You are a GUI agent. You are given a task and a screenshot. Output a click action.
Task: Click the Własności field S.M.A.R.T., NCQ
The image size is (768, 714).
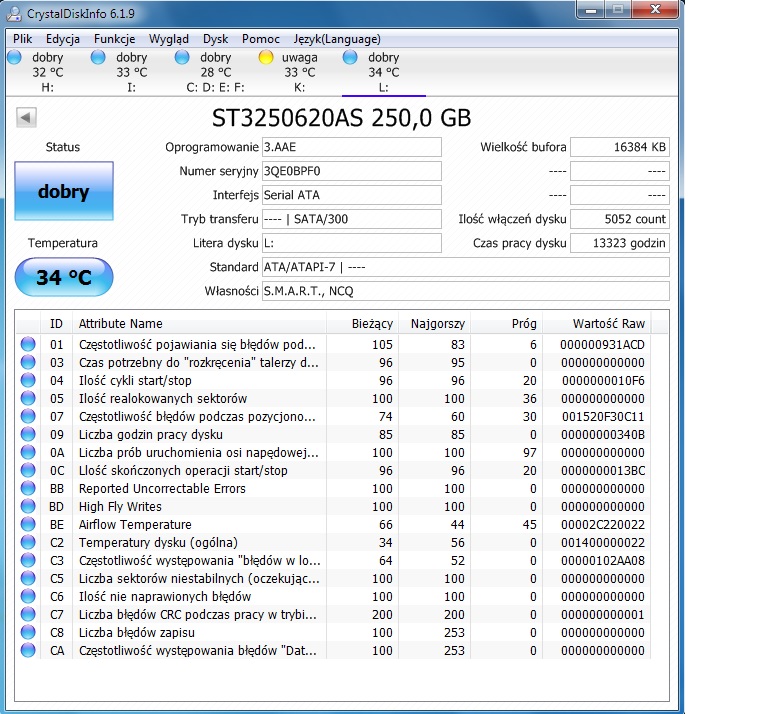click(x=466, y=291)
